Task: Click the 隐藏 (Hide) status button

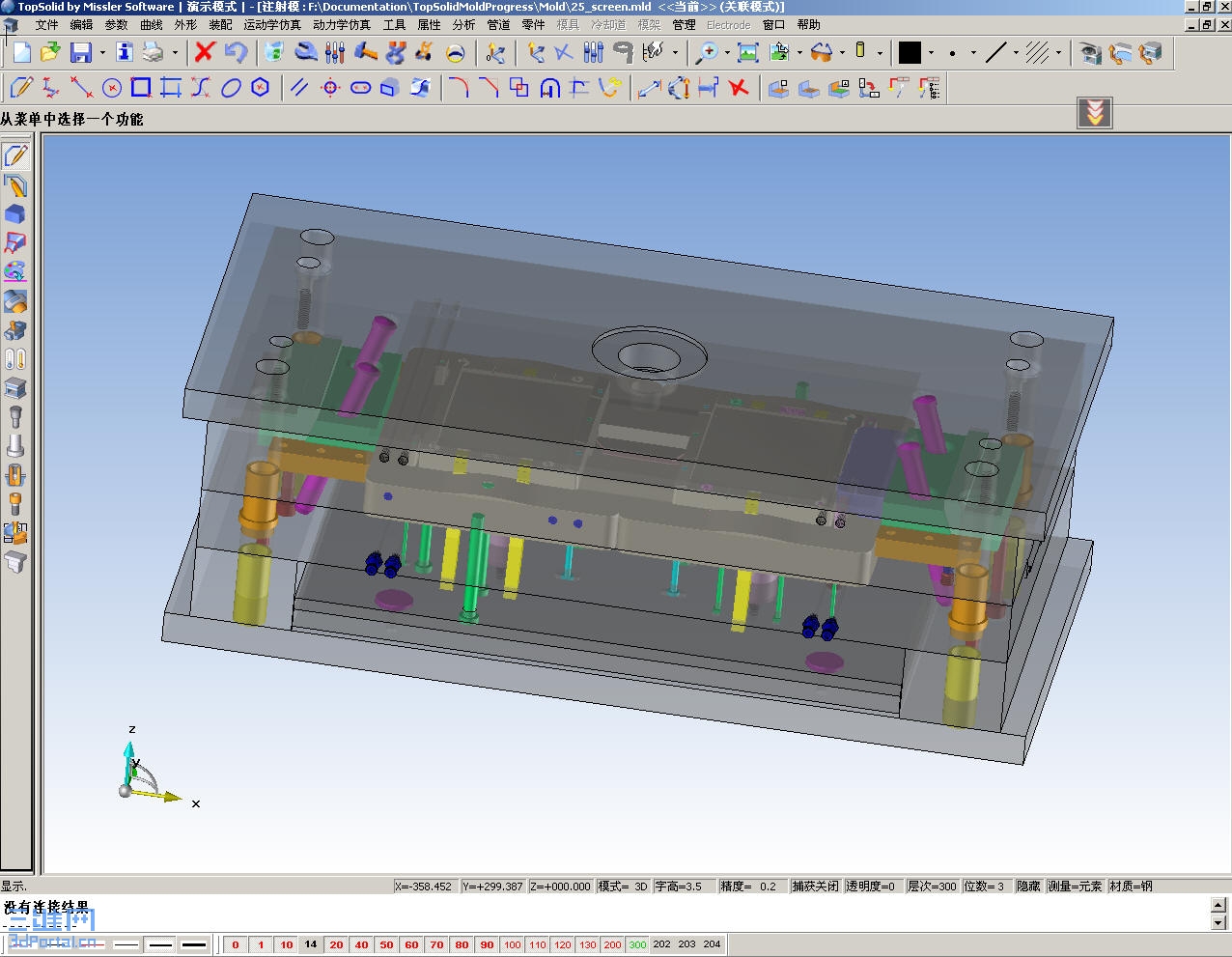Action: 1028,886
